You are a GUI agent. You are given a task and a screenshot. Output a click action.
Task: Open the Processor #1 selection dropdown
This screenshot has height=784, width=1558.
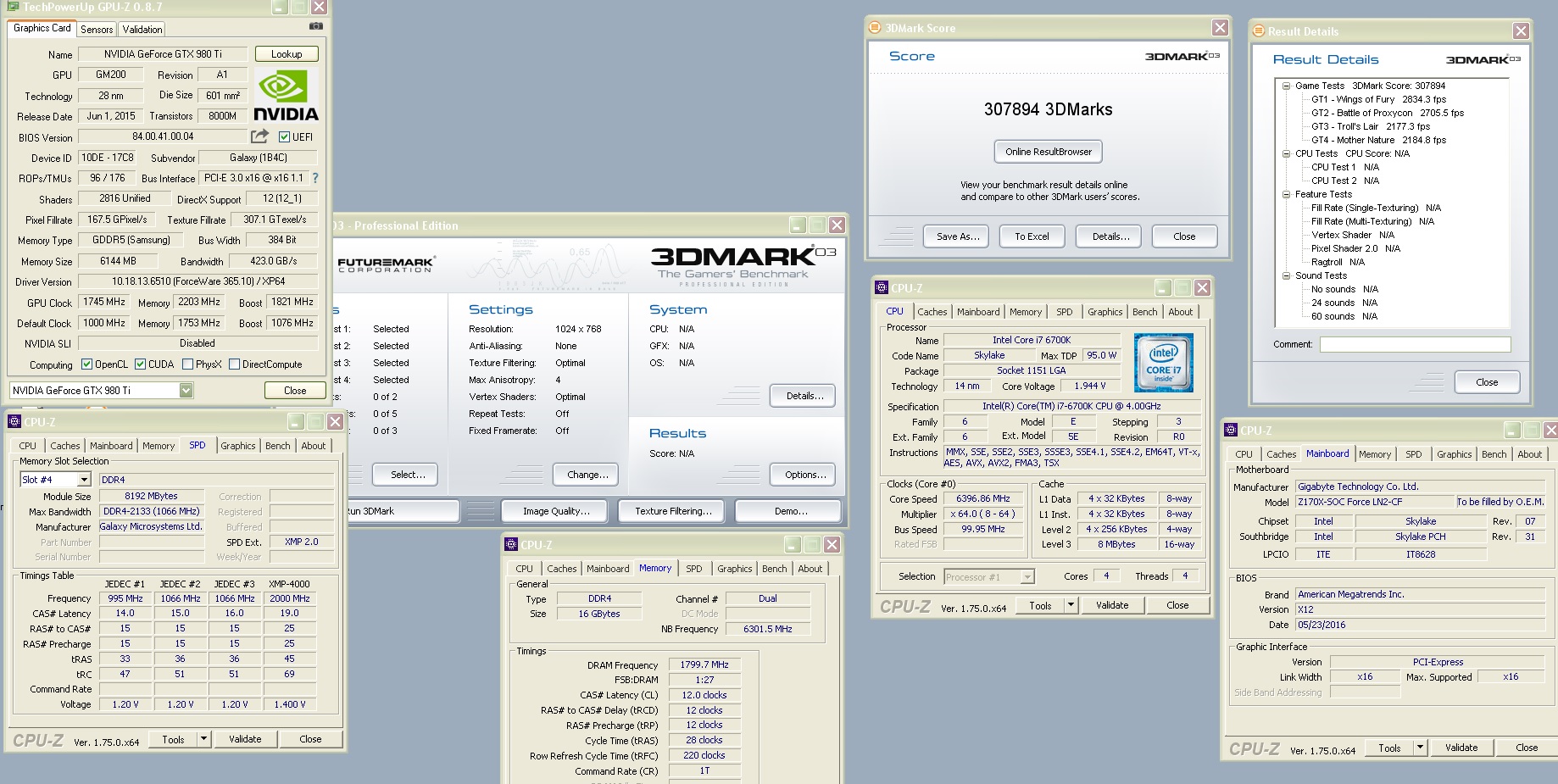click(1027, 577)
